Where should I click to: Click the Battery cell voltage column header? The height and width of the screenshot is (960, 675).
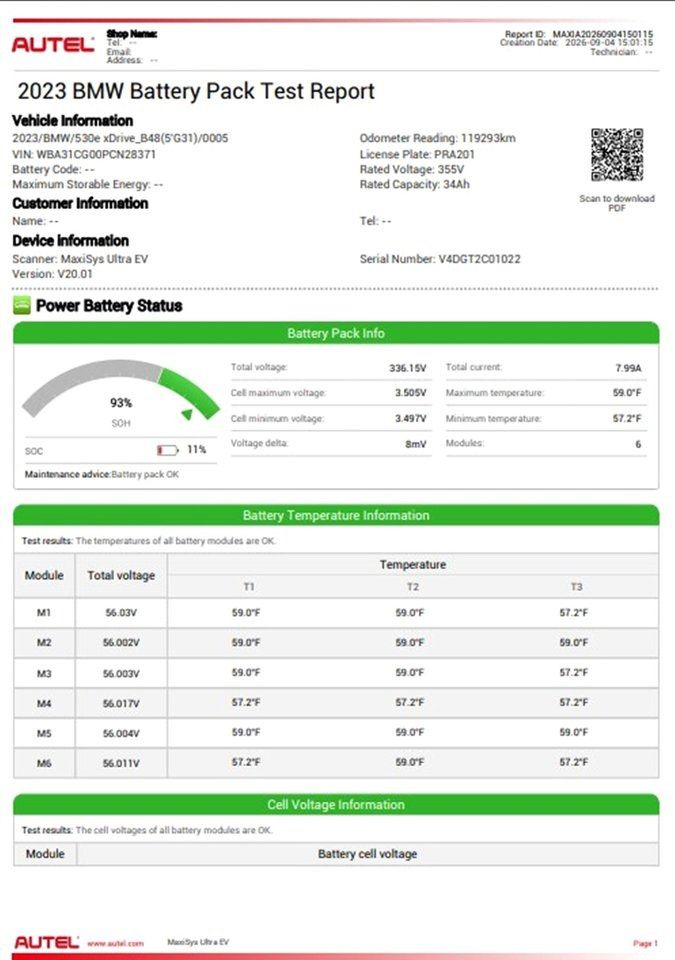pyautogui.click(x=368, y=854)
